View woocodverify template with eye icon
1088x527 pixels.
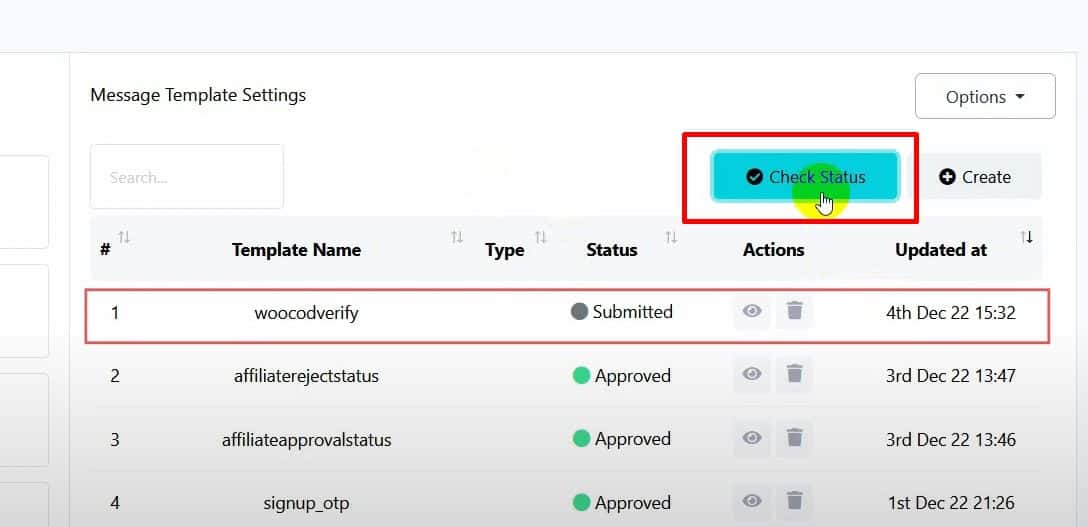[x=752, y=312]
